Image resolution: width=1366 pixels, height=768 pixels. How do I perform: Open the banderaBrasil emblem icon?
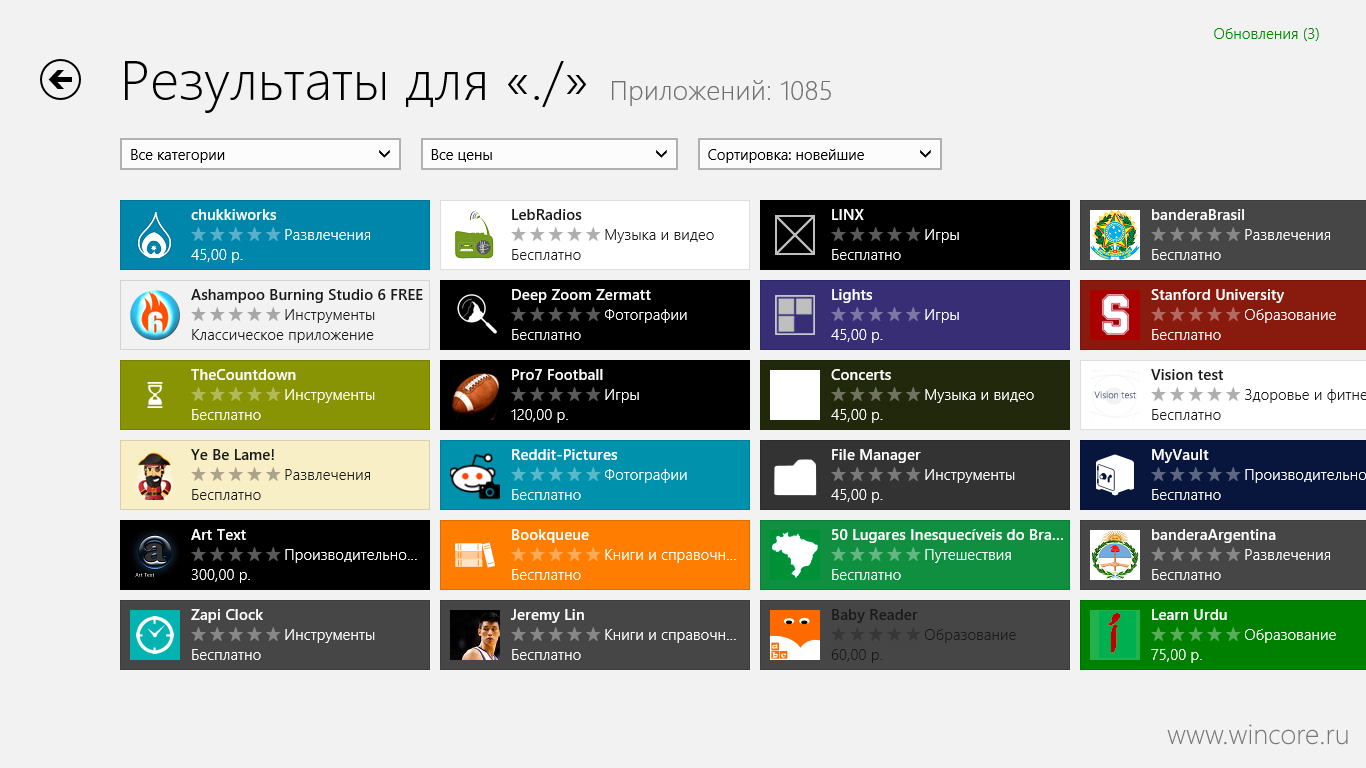pyautogui.click(x=1115, y=235)
